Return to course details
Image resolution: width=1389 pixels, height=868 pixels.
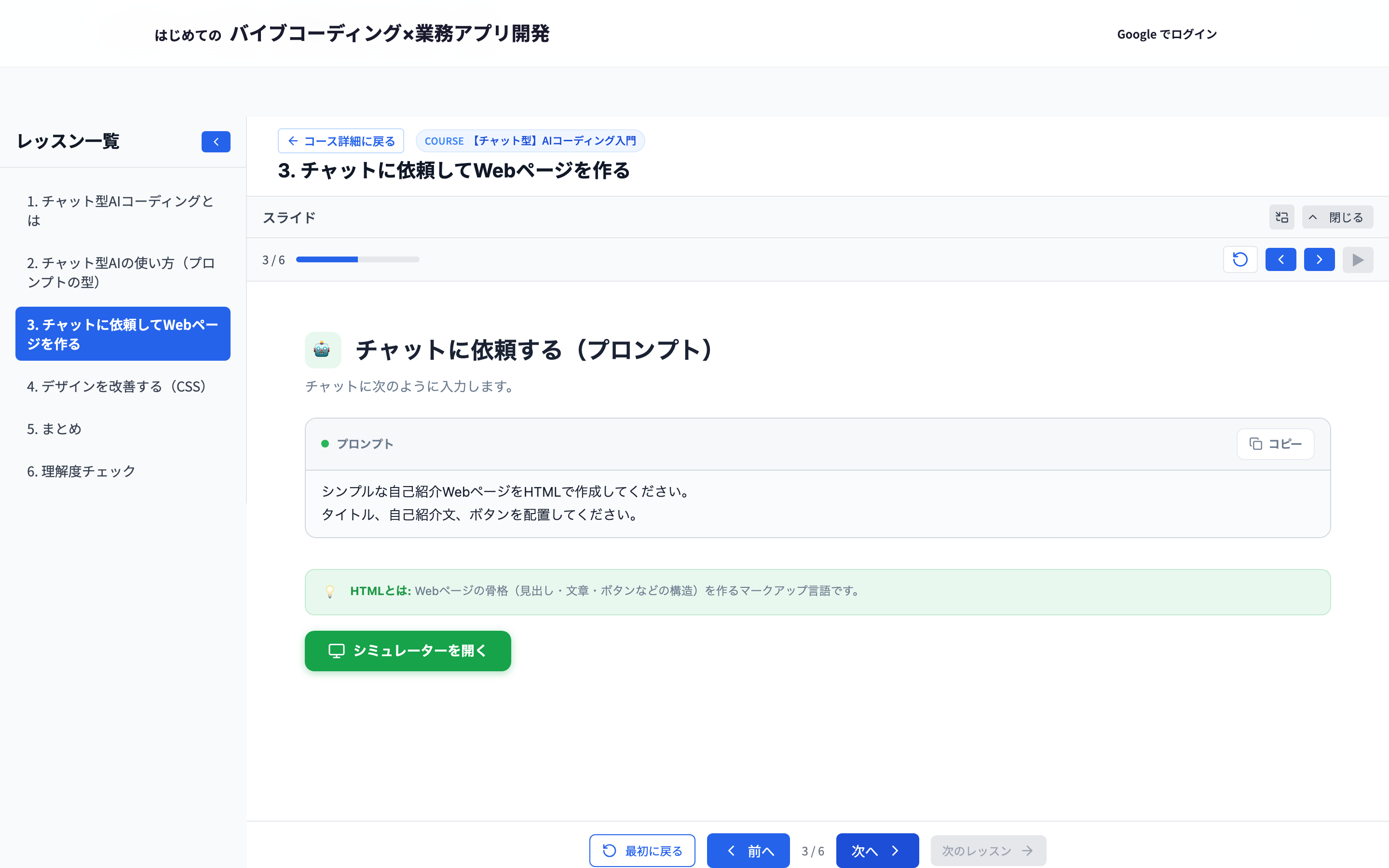tap(341, 141)
